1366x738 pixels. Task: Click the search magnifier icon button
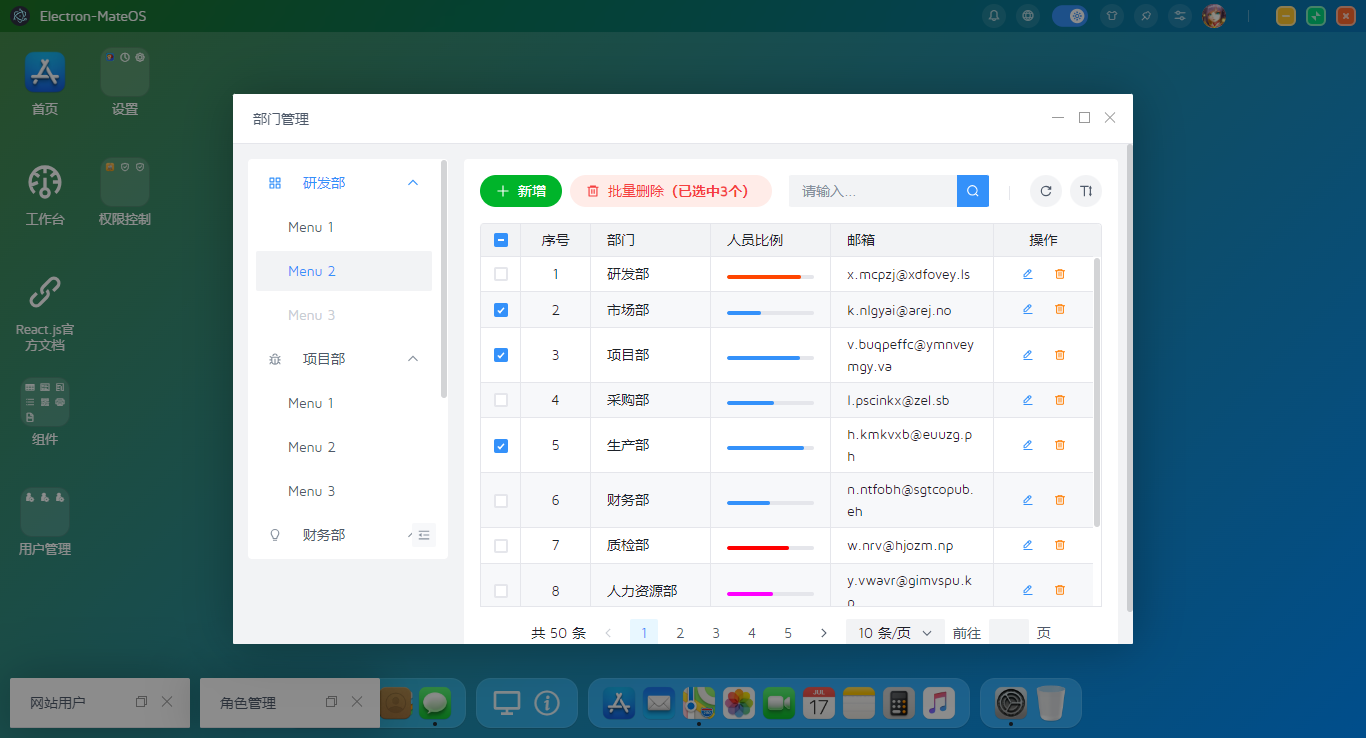click(x=972, y=191)
